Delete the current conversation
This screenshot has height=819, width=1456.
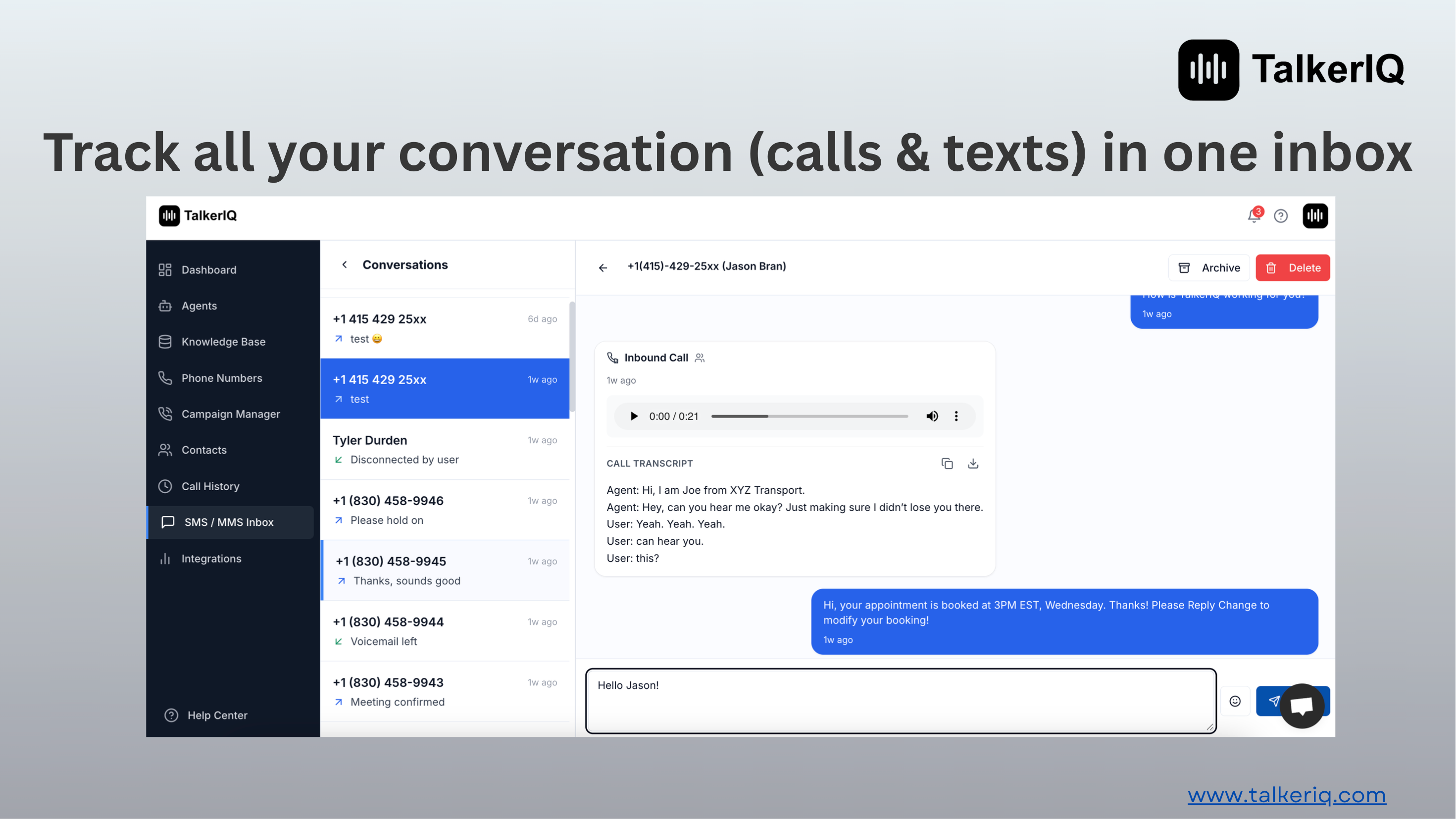click(x=1292, y=268)
